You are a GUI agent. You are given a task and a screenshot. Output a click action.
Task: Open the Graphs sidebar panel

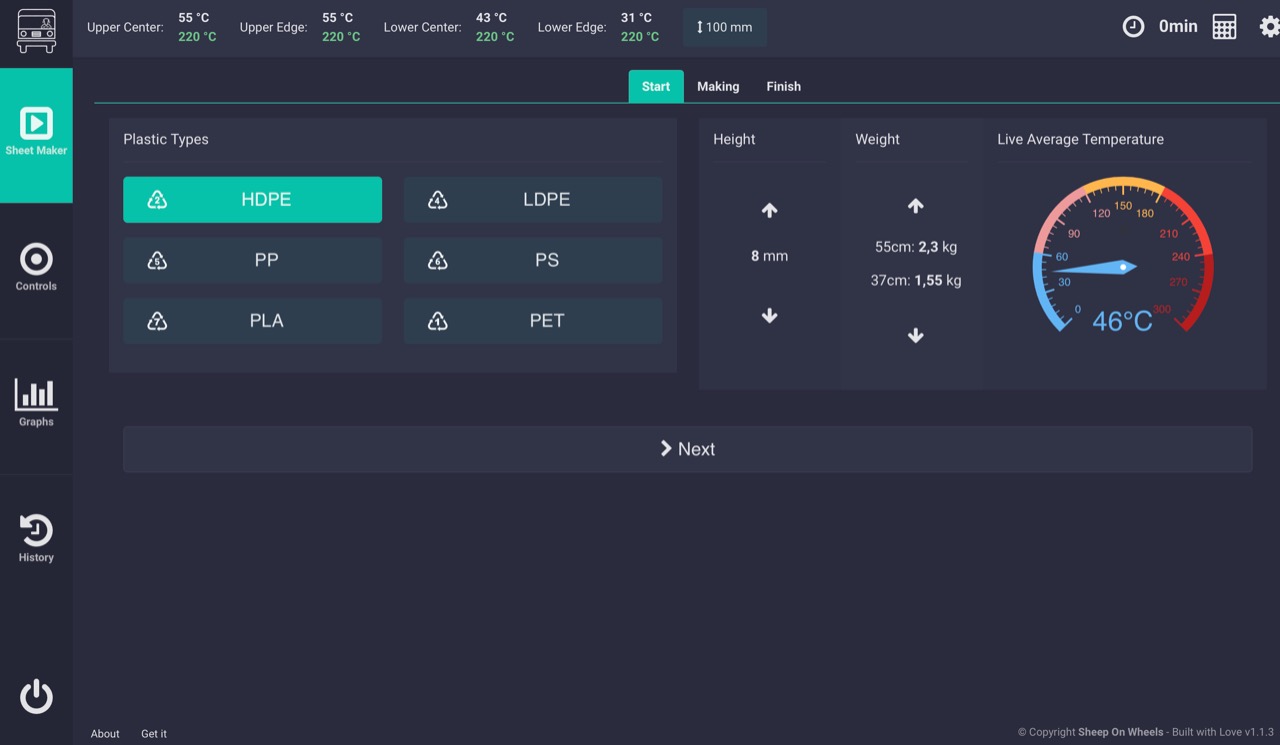[x=36, y=407]
